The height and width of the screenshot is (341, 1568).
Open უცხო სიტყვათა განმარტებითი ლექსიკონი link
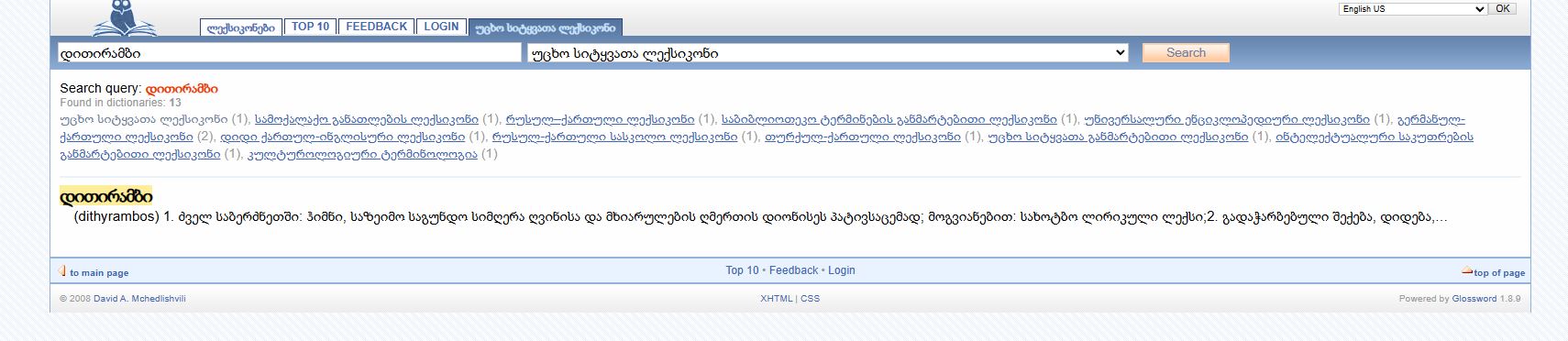point(1119,137)
